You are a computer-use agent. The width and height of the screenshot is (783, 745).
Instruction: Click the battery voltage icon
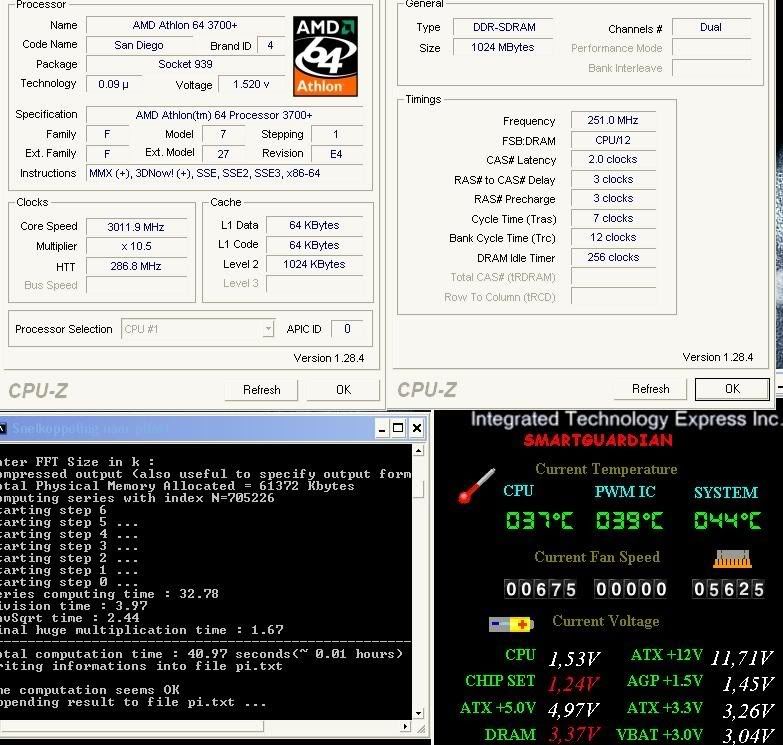click(x=511, y=624)
